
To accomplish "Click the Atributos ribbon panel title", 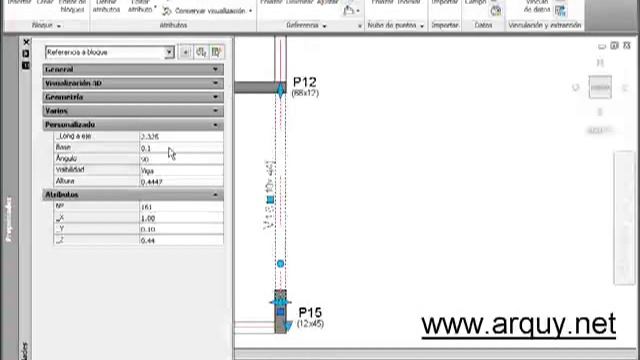I will click(x=173, y=25).
